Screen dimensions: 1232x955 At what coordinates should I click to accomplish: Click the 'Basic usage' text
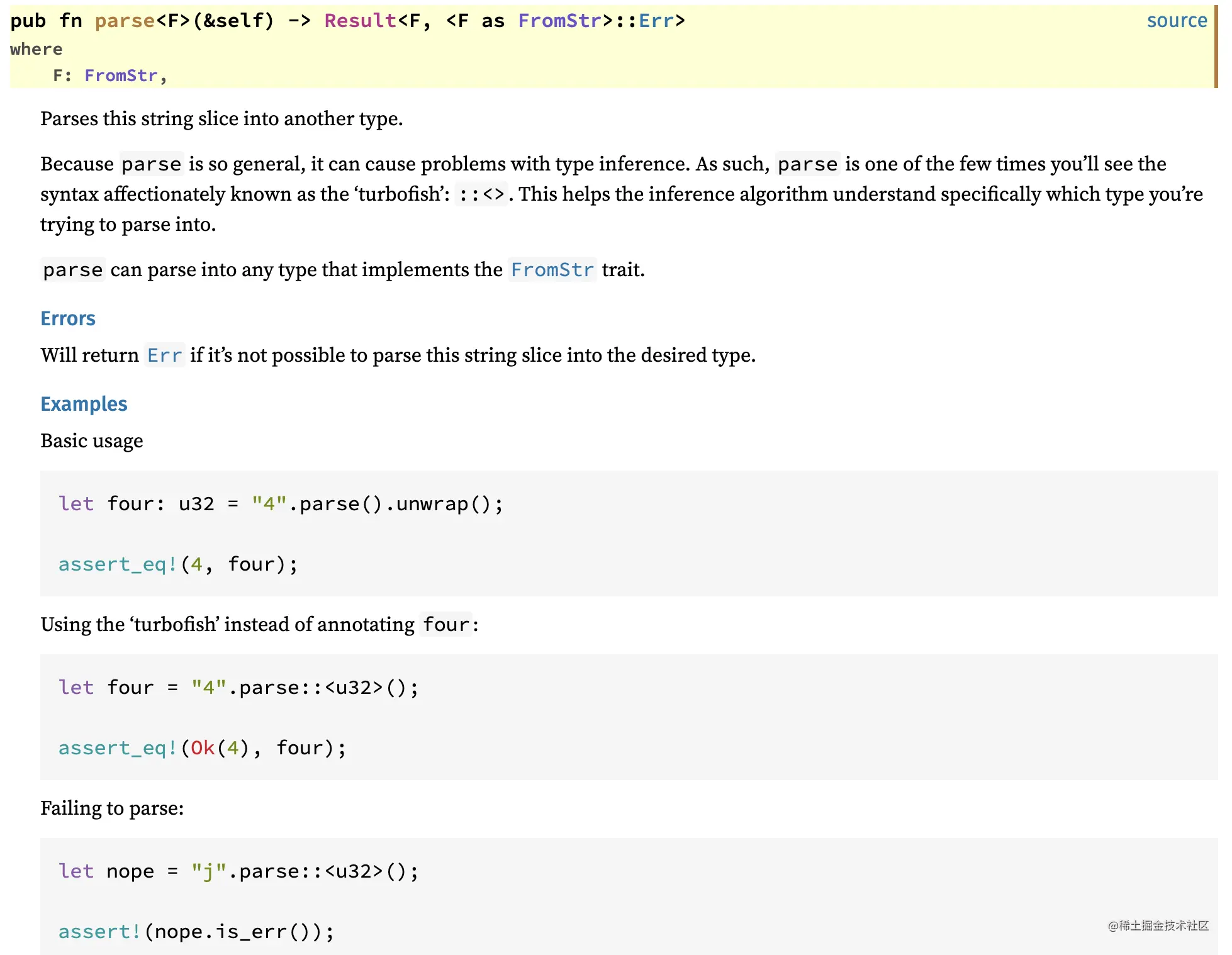click(x=92, y=441)
